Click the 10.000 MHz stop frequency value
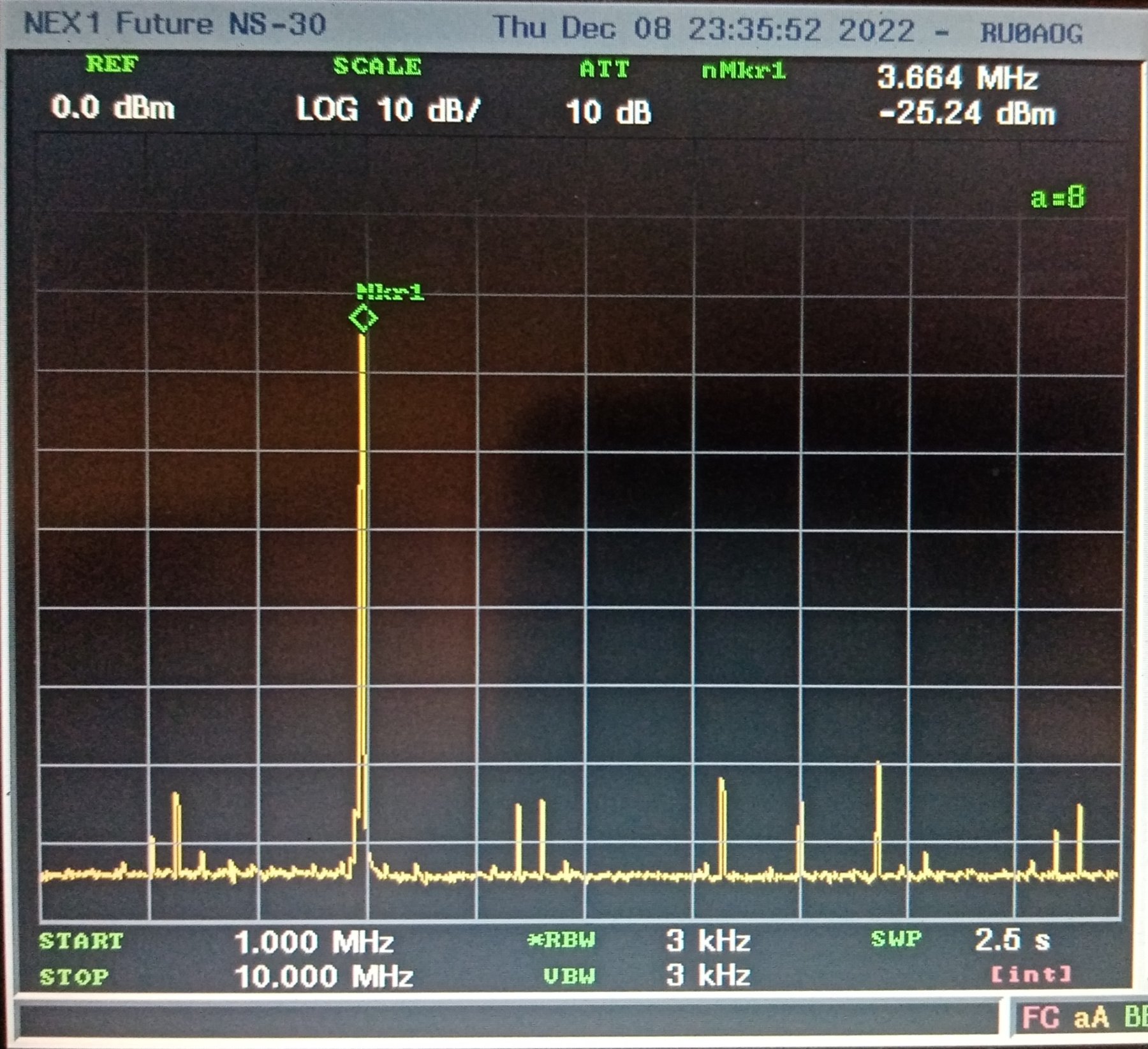The width and height of the screenshot is (1148, 1049). pyautogui.click(x=323, y=976)
